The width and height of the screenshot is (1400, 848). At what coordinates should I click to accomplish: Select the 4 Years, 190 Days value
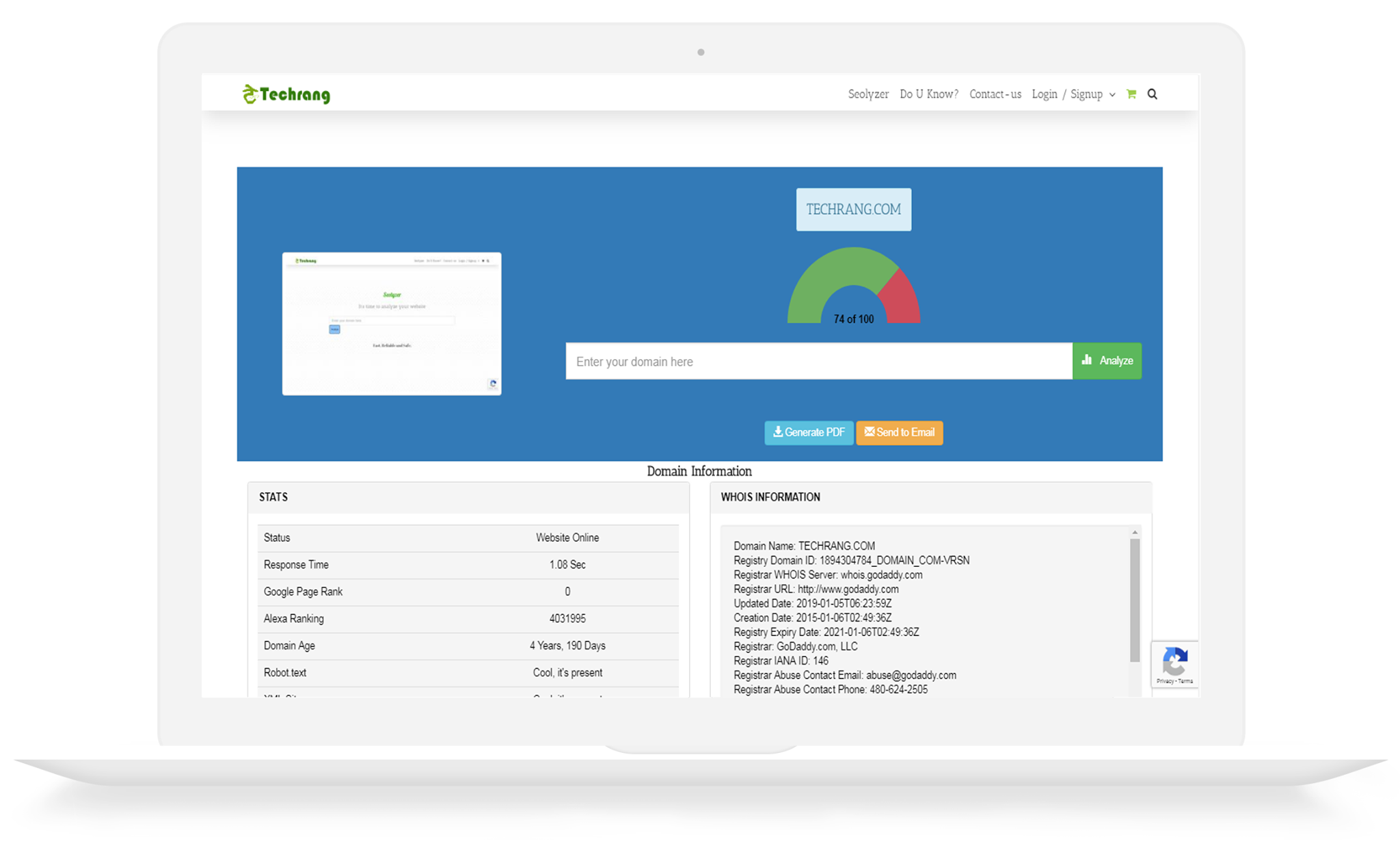567,646
